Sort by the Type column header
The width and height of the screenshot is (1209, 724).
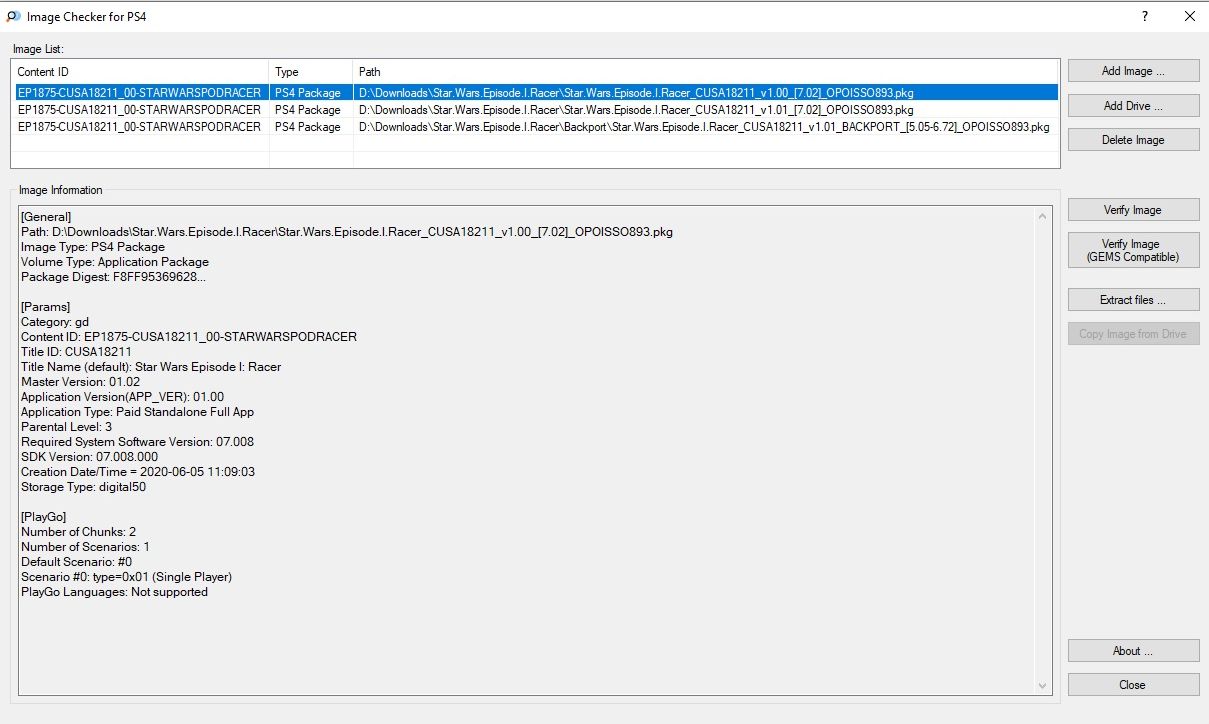click(x=311, y=72)
